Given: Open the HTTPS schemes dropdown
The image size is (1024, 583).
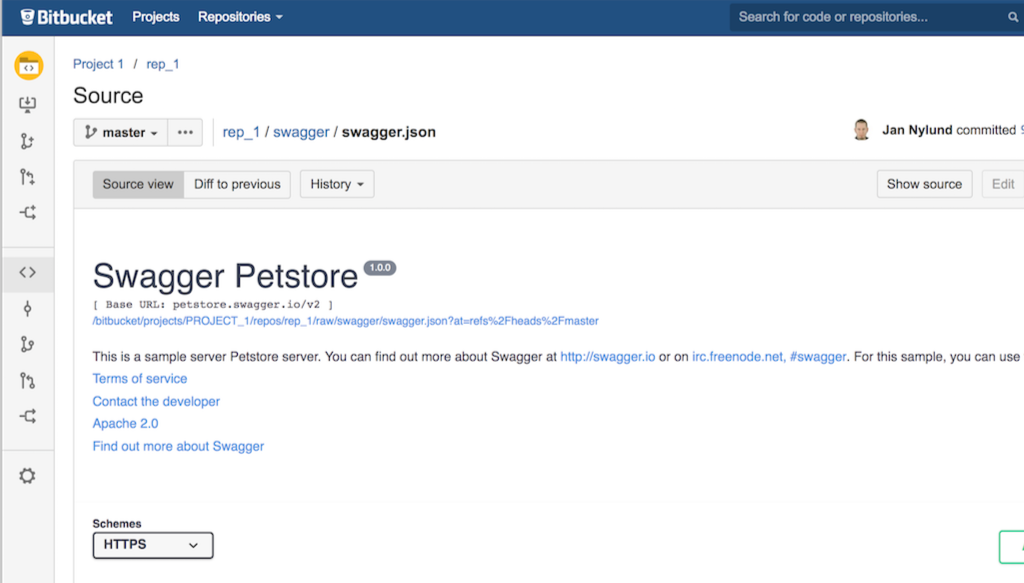Looking at the screenshot, I should tap(152, 545).
